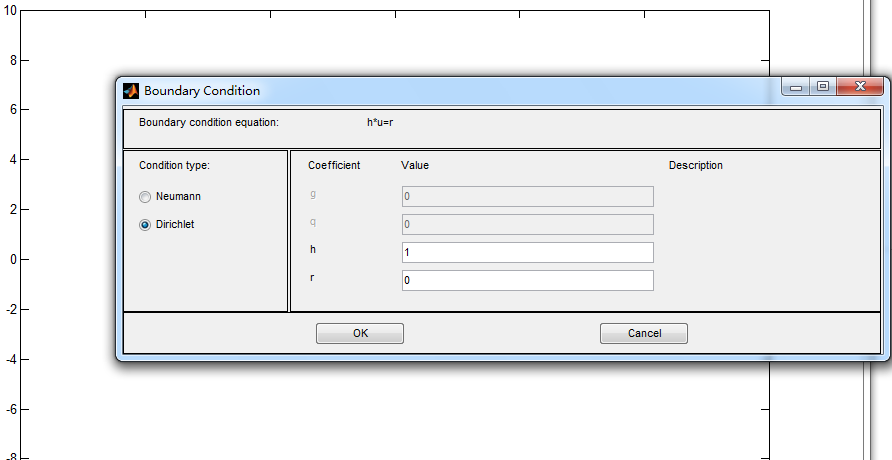The width and height of the screenshot is (892, 460).
Task: Click the disabled q value field
Action: tap(527, 224)
